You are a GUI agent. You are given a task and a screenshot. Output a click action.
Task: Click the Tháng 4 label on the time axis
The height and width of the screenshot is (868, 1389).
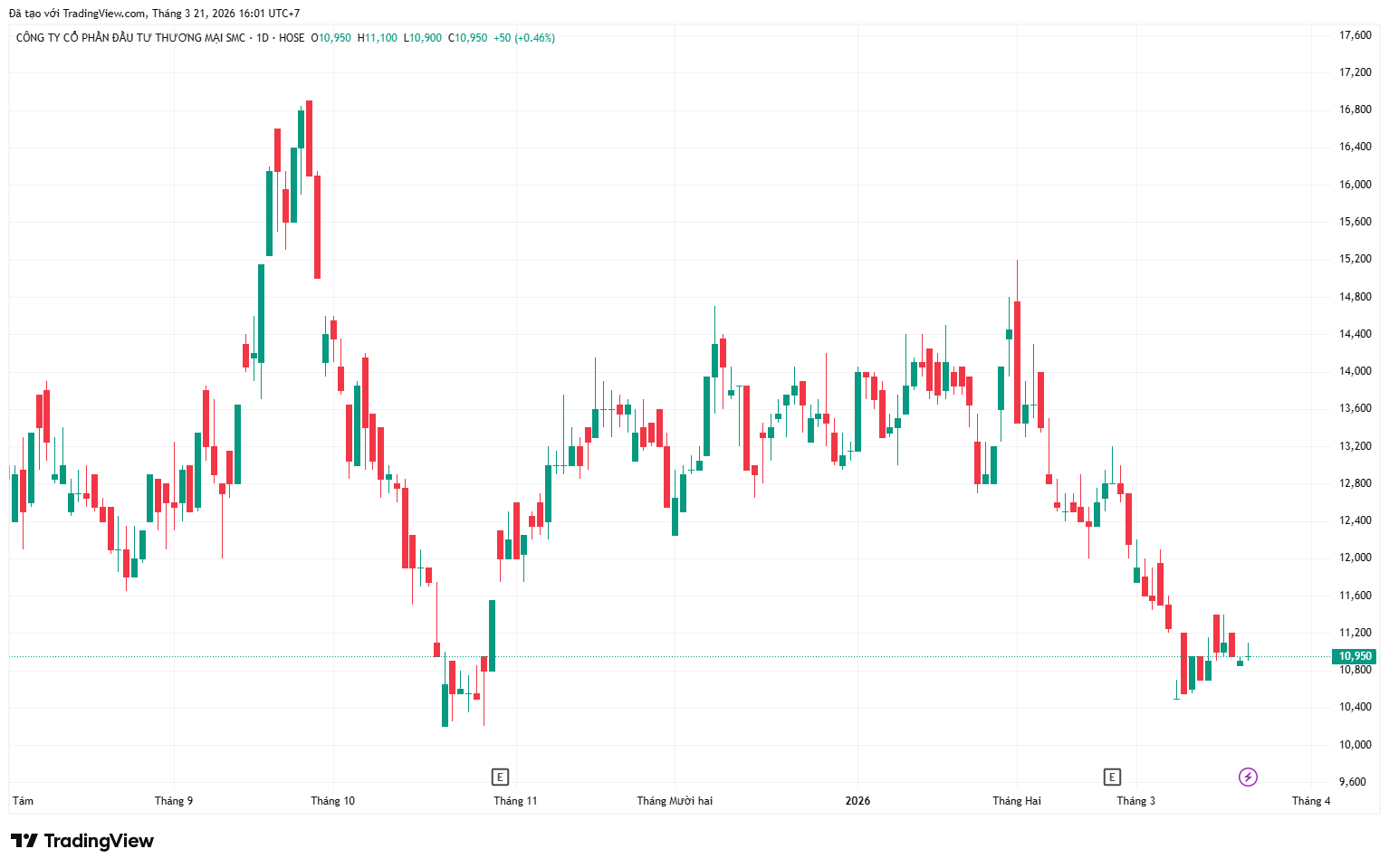[1311, 801]
